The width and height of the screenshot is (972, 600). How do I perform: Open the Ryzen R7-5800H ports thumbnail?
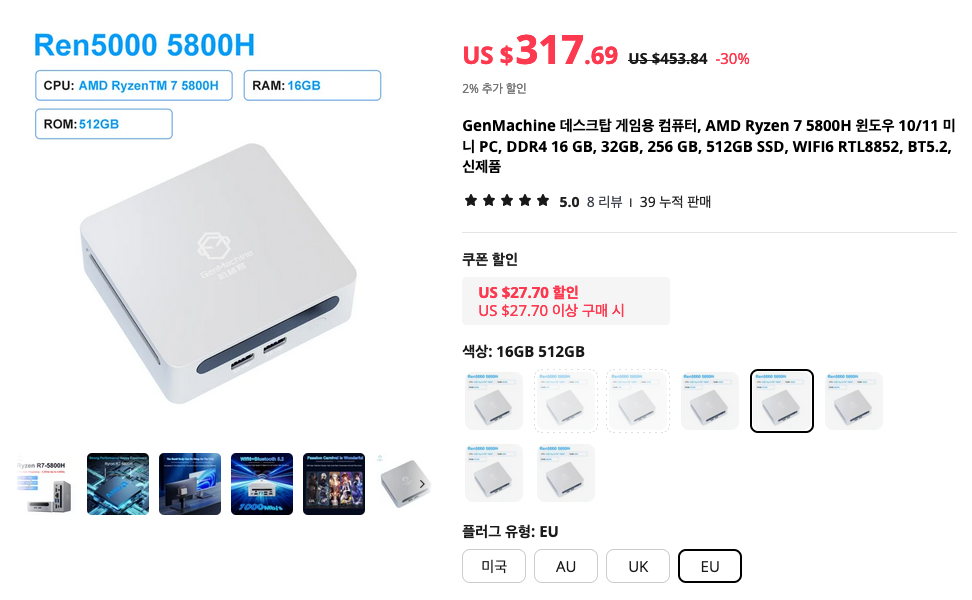coord(45,484)
